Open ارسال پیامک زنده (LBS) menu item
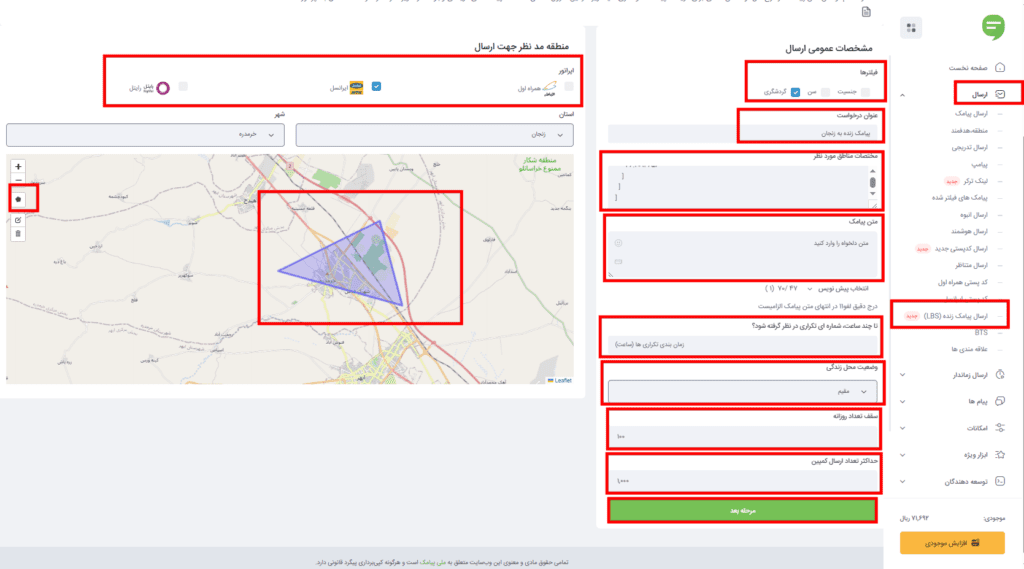1024x569 pixels. click(x=955, y=316)
